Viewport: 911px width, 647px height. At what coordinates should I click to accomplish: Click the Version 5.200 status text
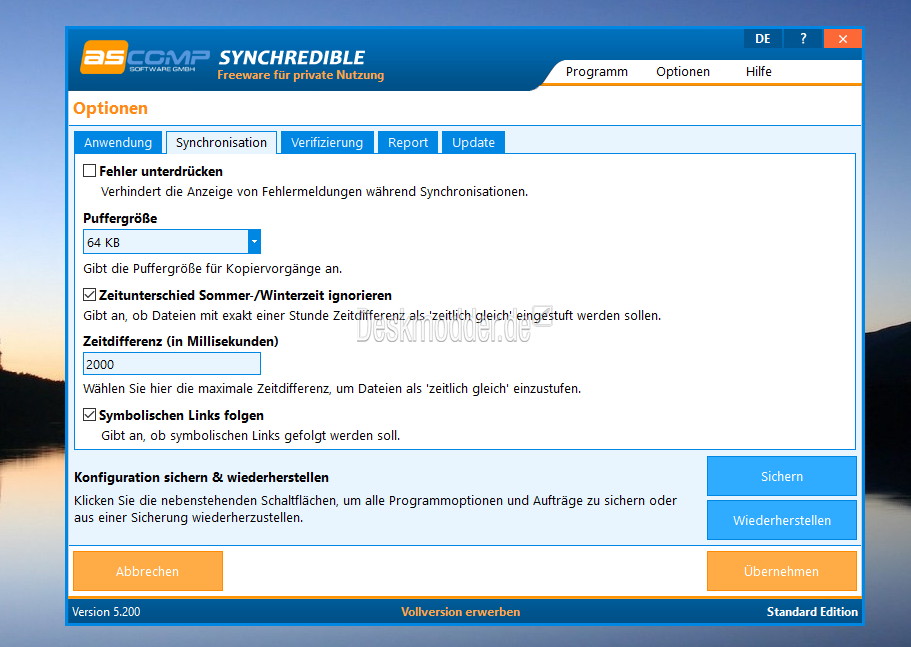(106, 612)
